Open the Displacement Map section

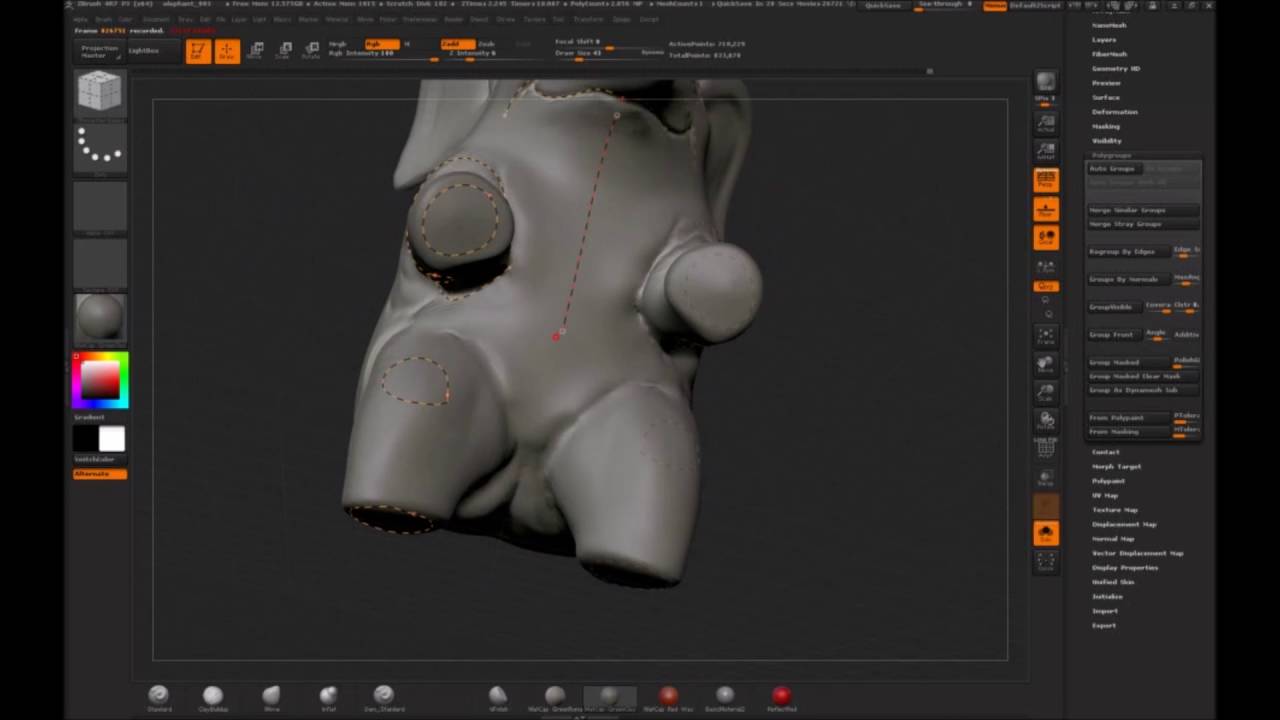click(x=1124, y=525)
